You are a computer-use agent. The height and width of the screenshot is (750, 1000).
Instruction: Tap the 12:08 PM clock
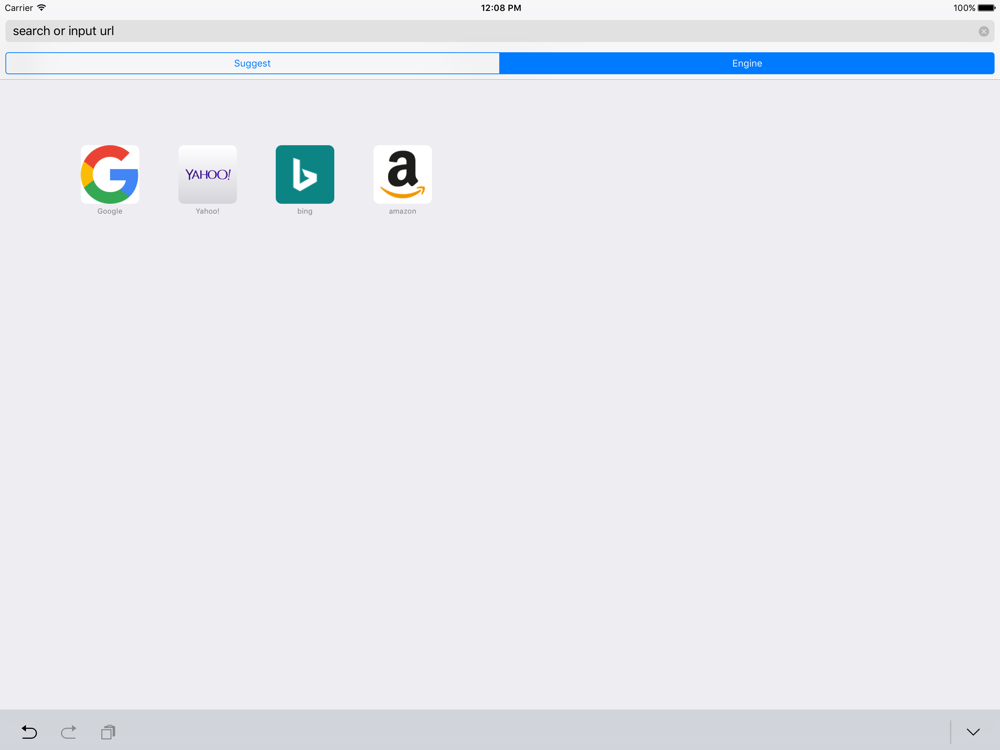point(501,8)
